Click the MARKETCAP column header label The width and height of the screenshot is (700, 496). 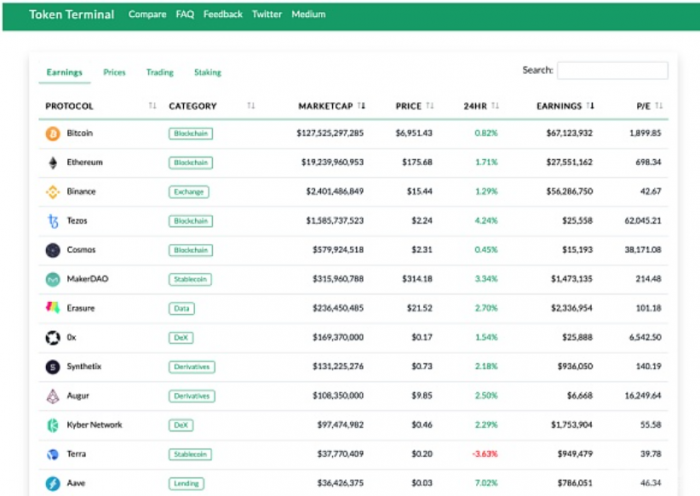[x=325, y=106]
